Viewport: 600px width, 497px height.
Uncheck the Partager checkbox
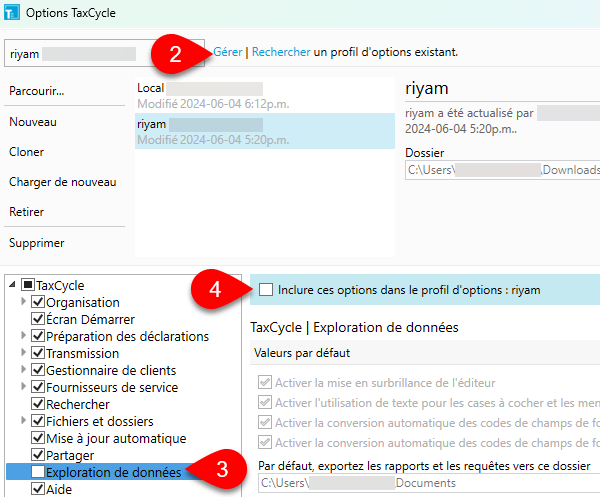coord(38,455)
